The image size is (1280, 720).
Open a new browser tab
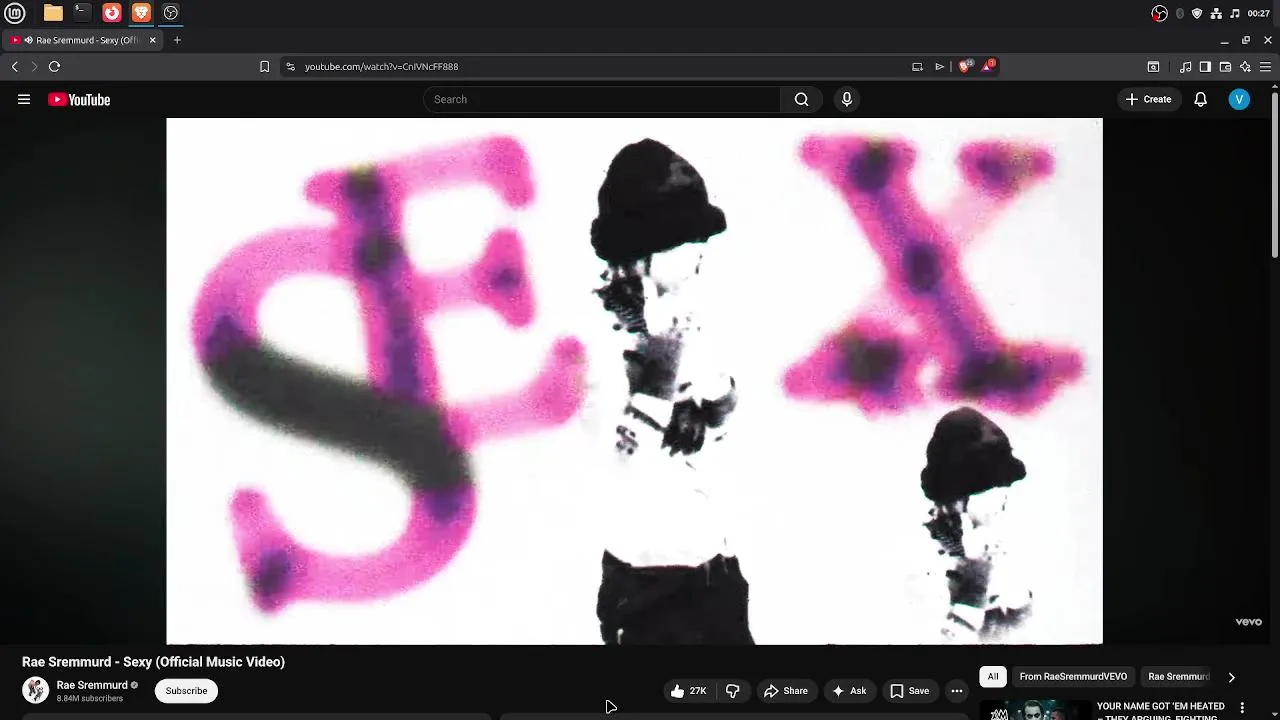[x=177, y=40]
